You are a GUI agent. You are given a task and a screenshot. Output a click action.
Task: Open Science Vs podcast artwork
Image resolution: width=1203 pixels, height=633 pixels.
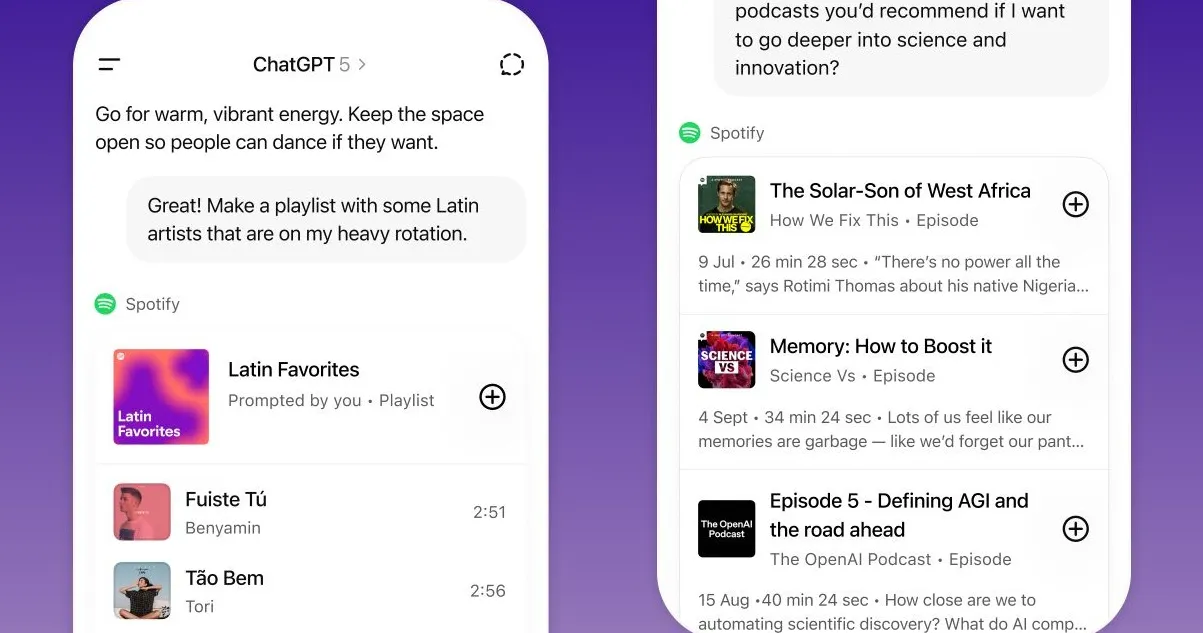(726, 360)
